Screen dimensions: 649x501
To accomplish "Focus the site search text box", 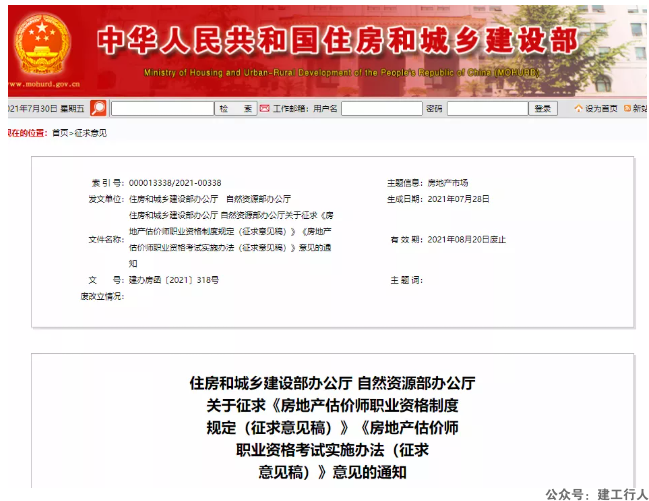I will click(163, 108).
